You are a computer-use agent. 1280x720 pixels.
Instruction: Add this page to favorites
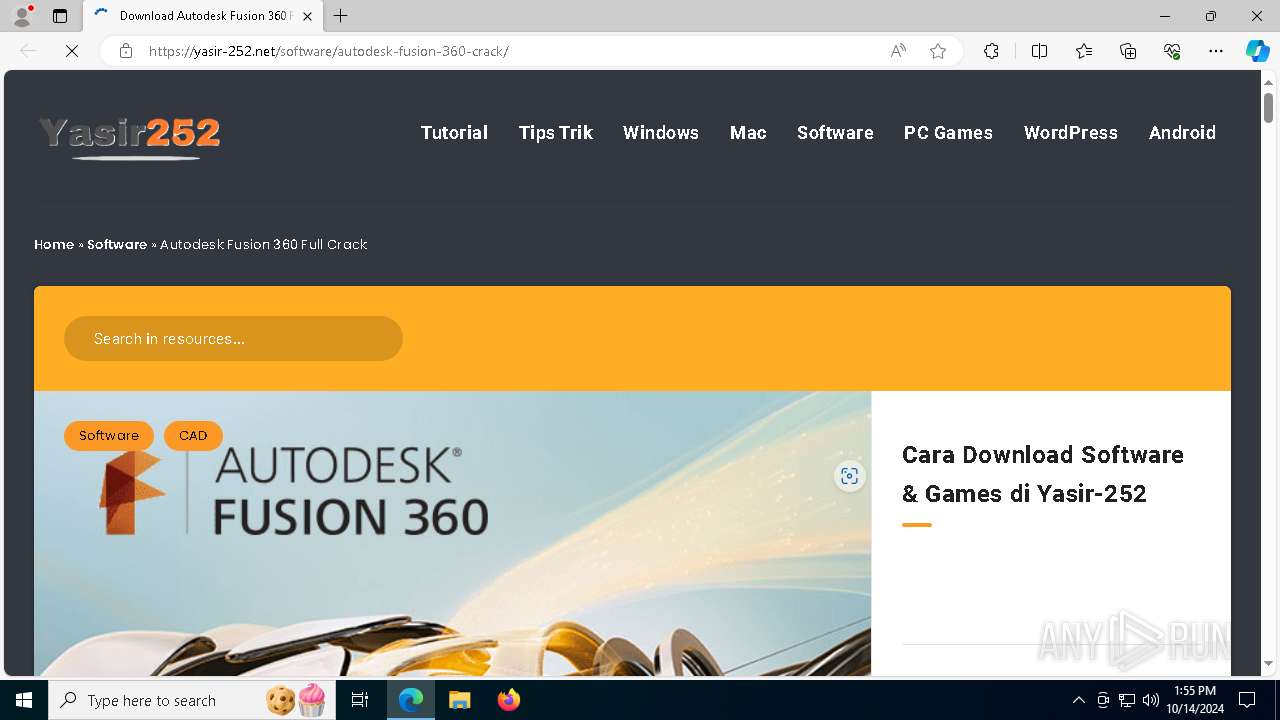pyautogui.click(x=938, y=51)
